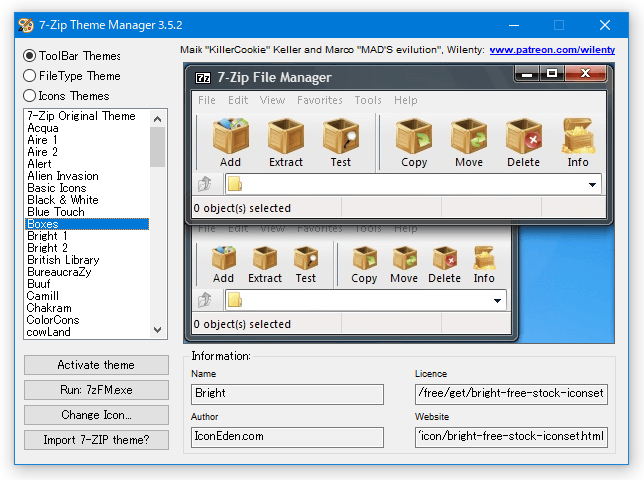Click the theme list scroll up arrow
This screenshot has width=644, height=480.
coord(157,119)
